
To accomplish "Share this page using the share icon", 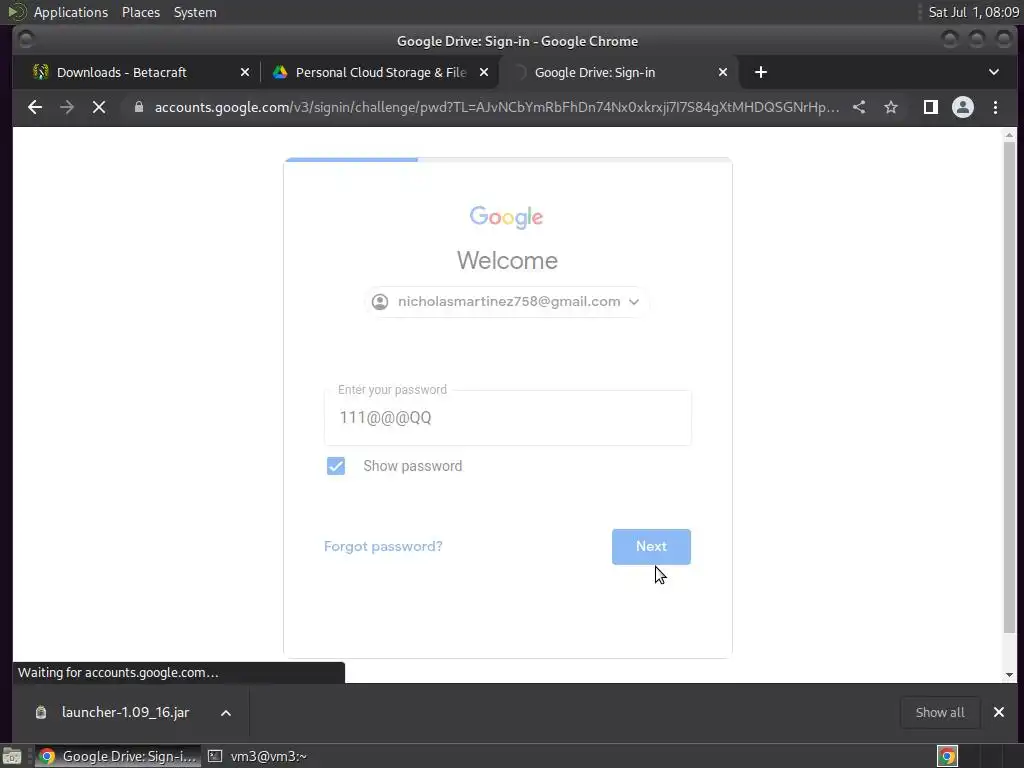I will [859, 107].
